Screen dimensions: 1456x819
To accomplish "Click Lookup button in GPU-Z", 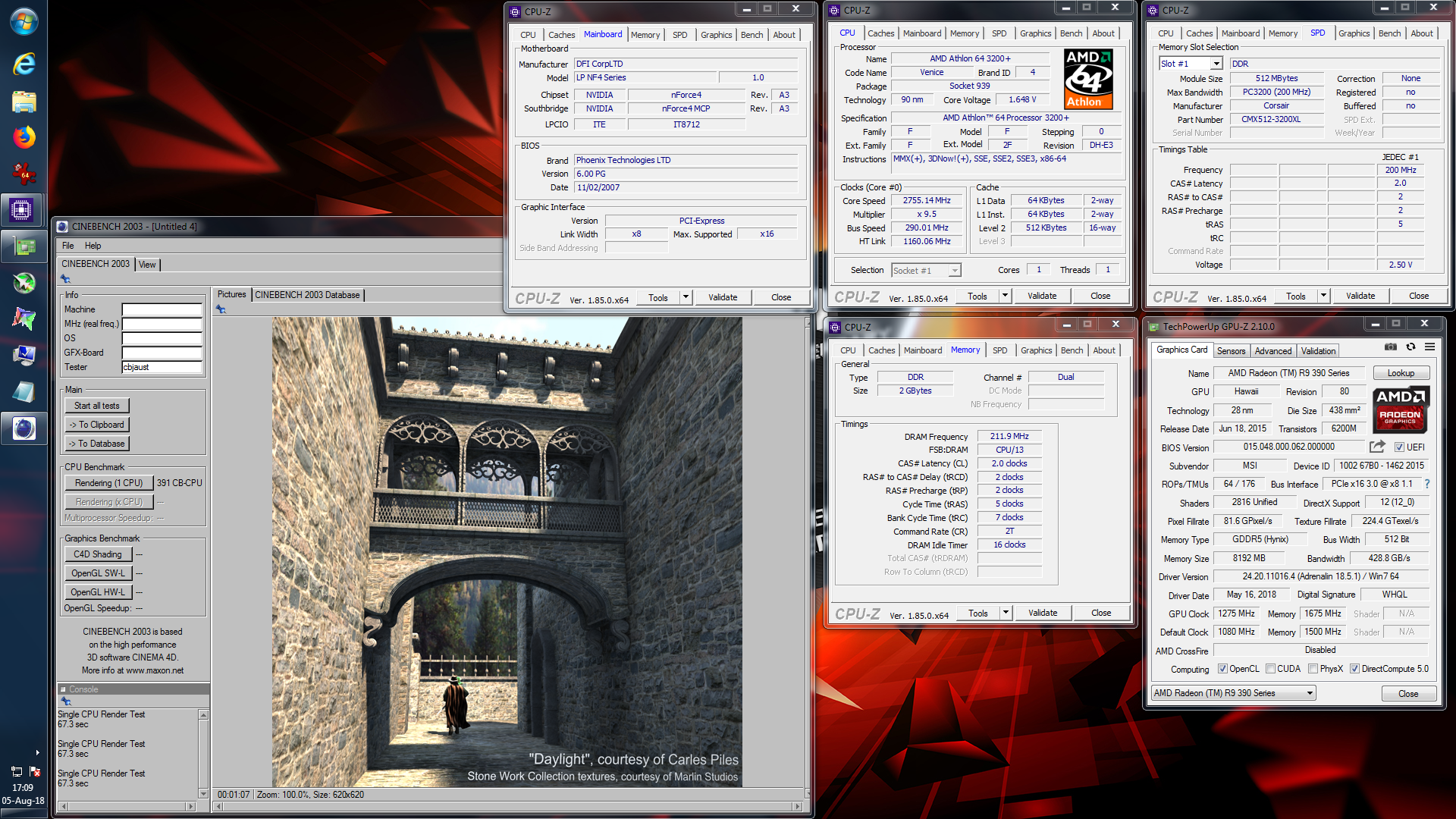I will [1401, 373].
